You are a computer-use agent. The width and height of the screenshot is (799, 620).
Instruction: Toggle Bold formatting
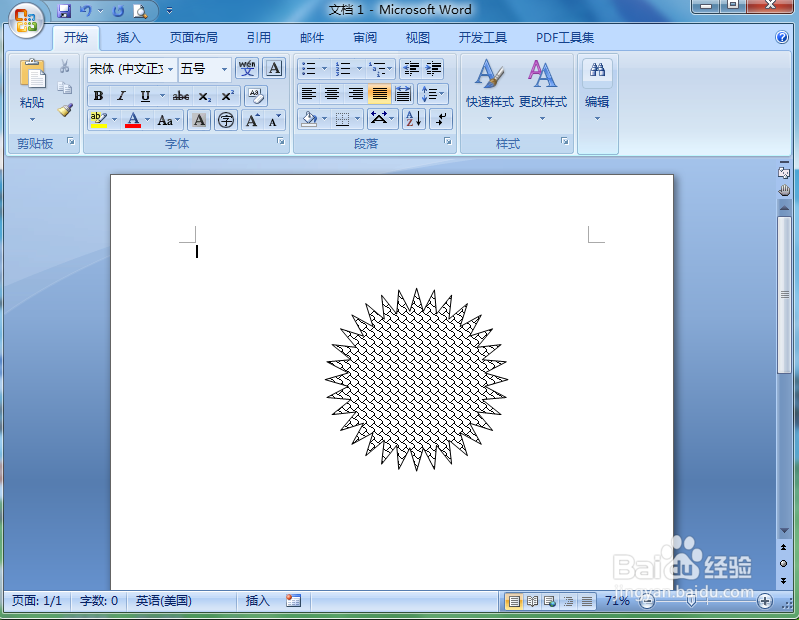click(x=98, y=95)
